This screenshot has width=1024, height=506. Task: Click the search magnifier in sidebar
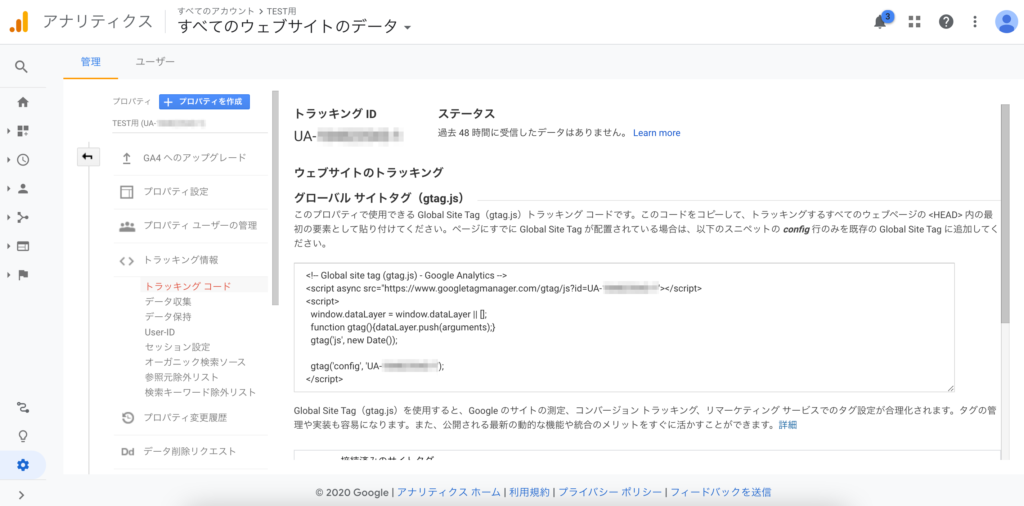[22, 67]
